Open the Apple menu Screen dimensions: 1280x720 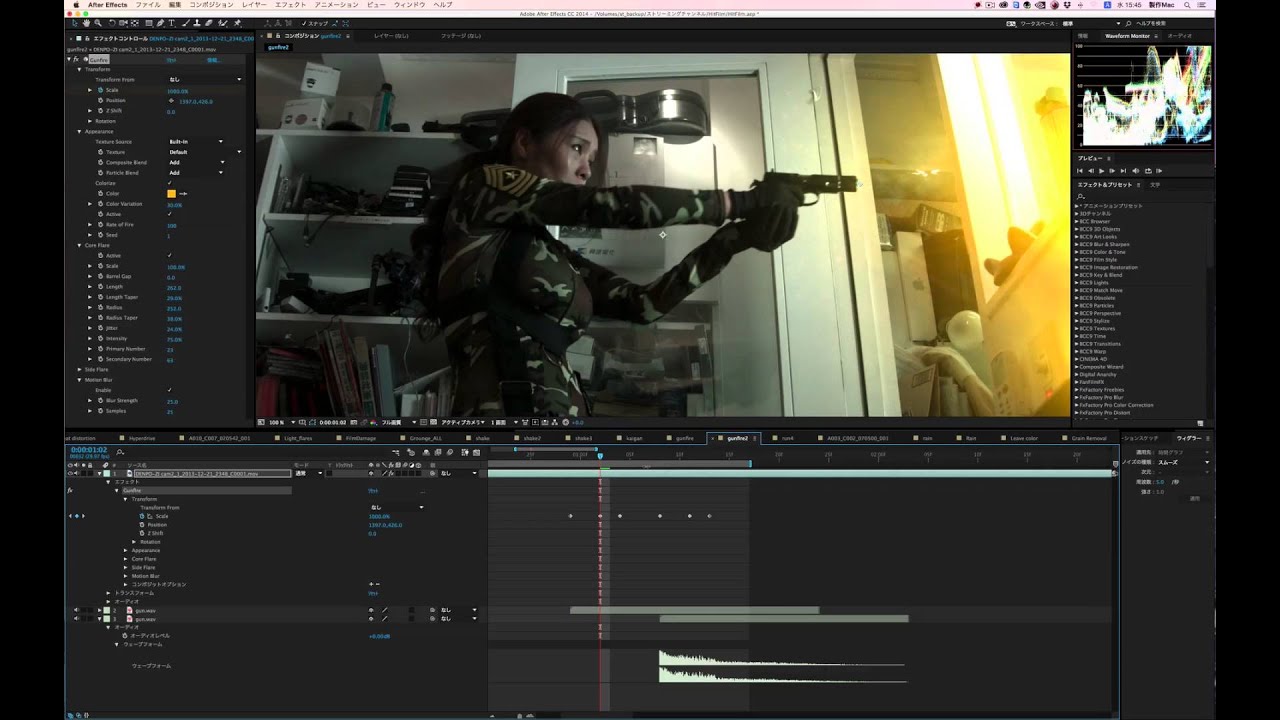click(x=77, y=5)
